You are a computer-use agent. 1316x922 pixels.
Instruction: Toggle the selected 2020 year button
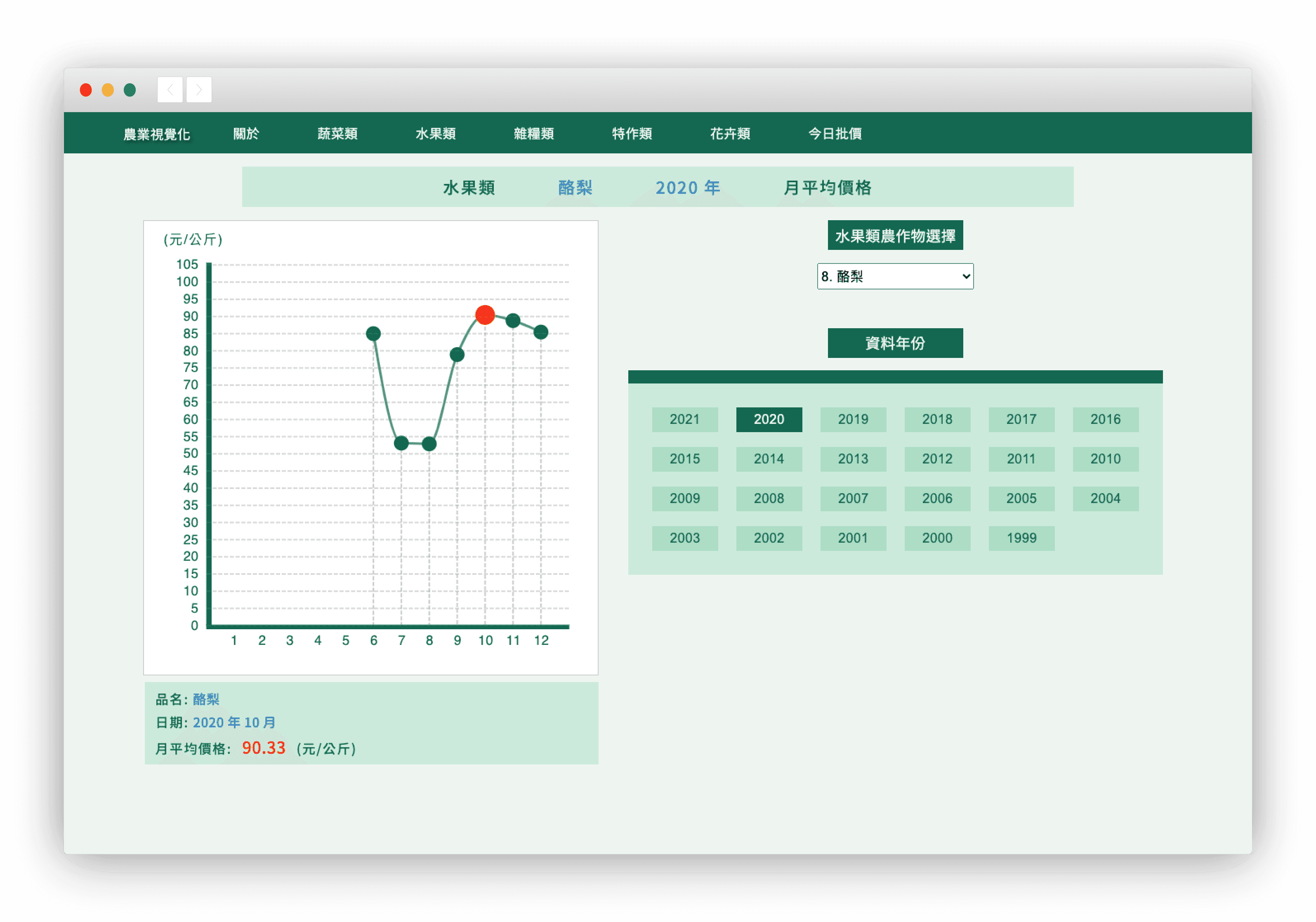tap(769, 419)
